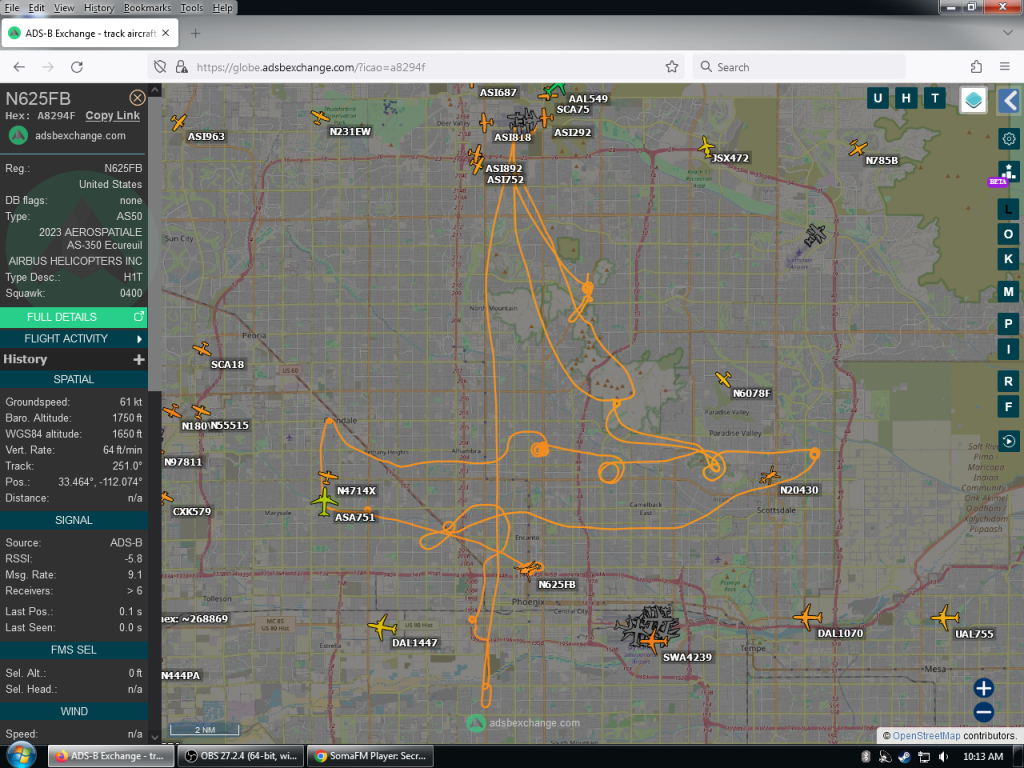
Task: Select the N231EW aircraft icon
Action: (320, 117)
